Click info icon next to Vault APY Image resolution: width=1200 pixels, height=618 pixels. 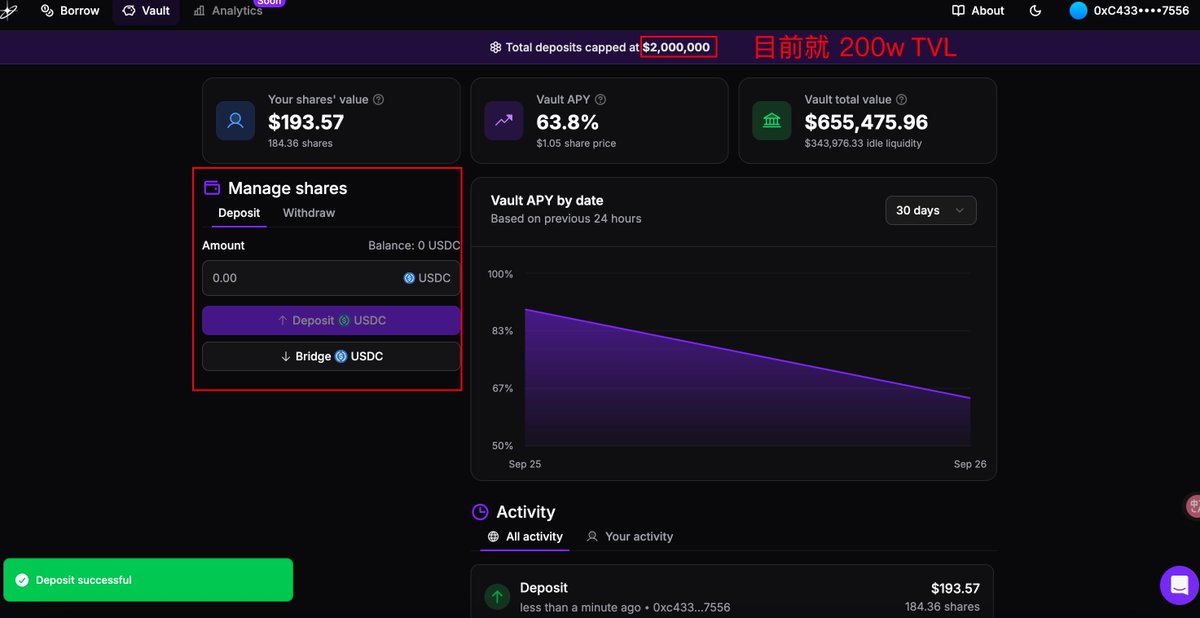pos(600,100)
